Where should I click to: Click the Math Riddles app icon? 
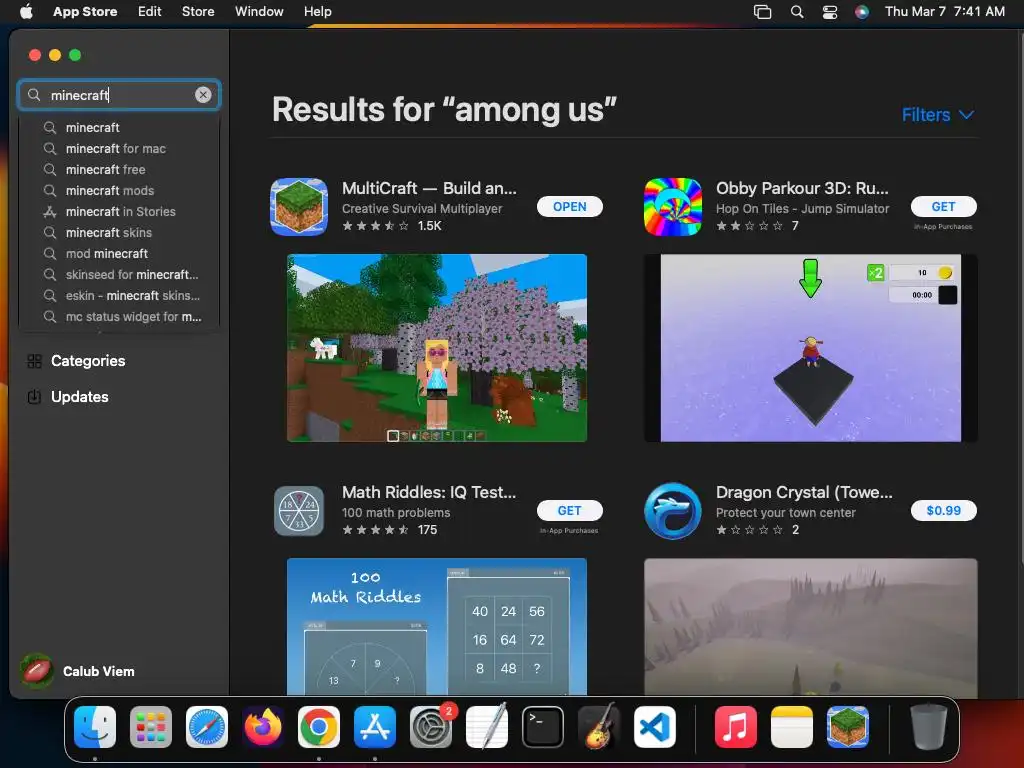click(x=299, y=511)
